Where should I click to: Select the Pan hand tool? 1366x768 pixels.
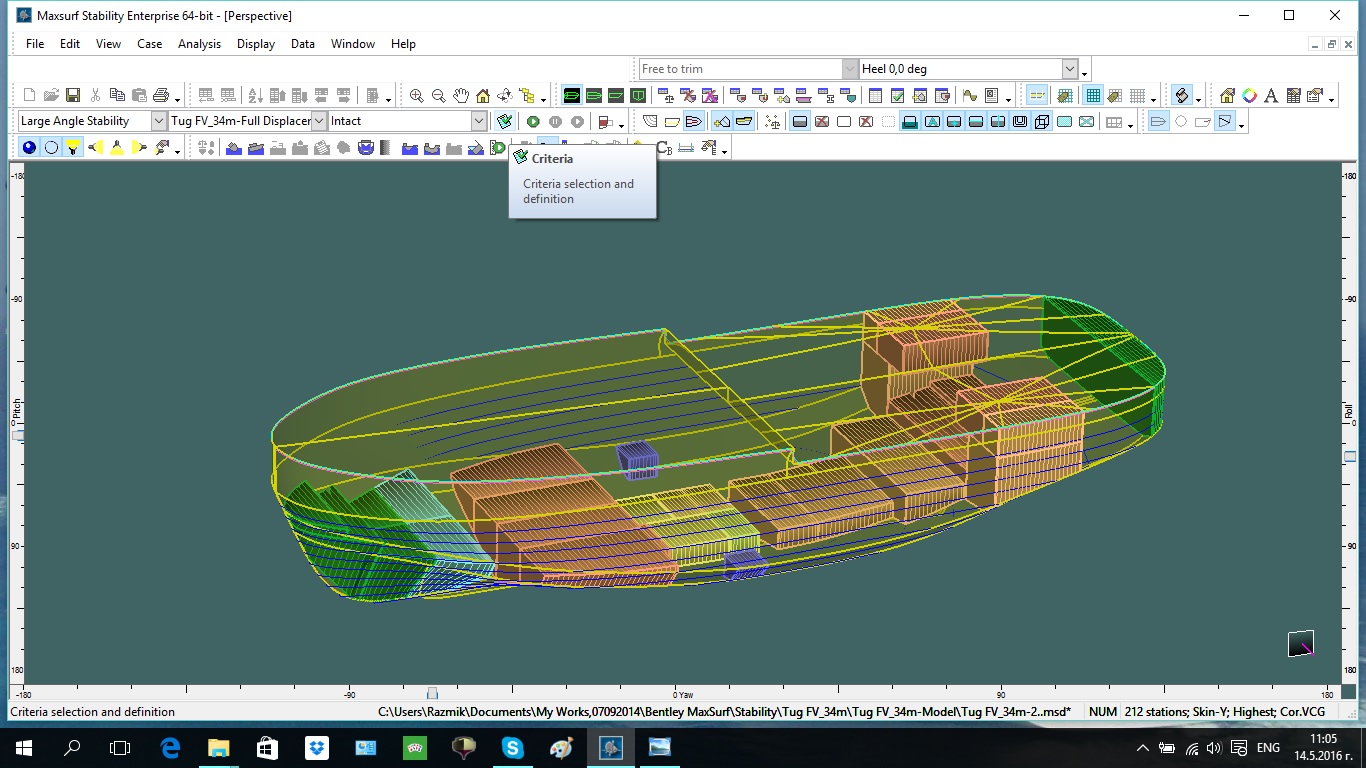pyautogui.click(x=460, y=96)
